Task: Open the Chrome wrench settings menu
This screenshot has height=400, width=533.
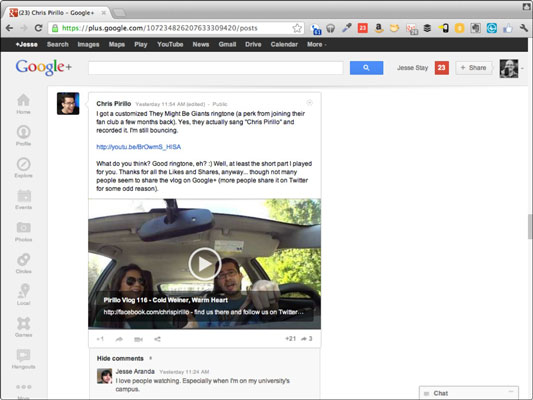Action: tap(524, 28)
